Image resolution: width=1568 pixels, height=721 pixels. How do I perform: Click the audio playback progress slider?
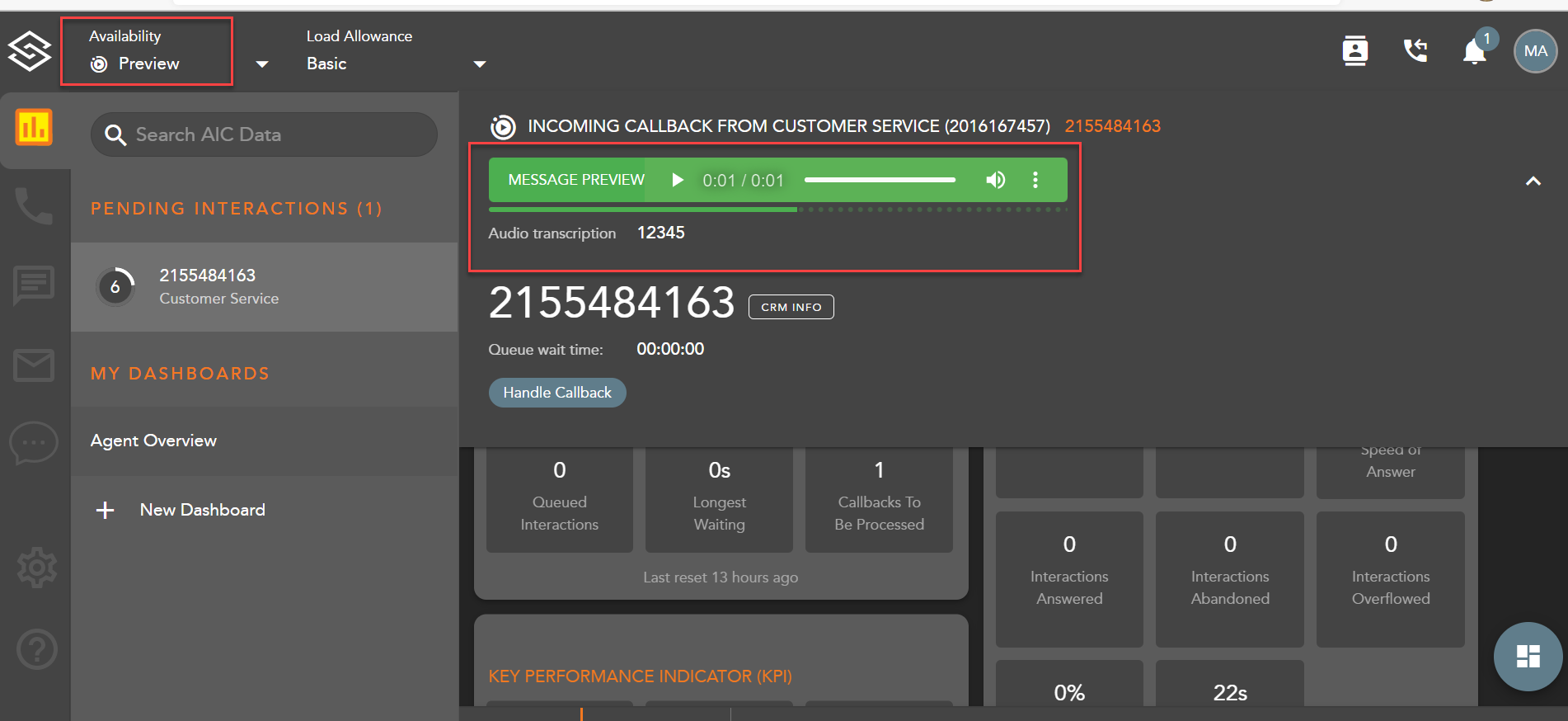880,180
